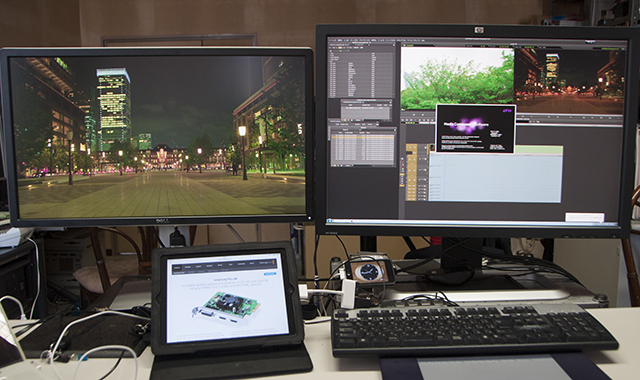The image size is (640, 380).
Task: Click the Intensity Pro 4K headline on the iPad
Action: click(x=224, y=279)
